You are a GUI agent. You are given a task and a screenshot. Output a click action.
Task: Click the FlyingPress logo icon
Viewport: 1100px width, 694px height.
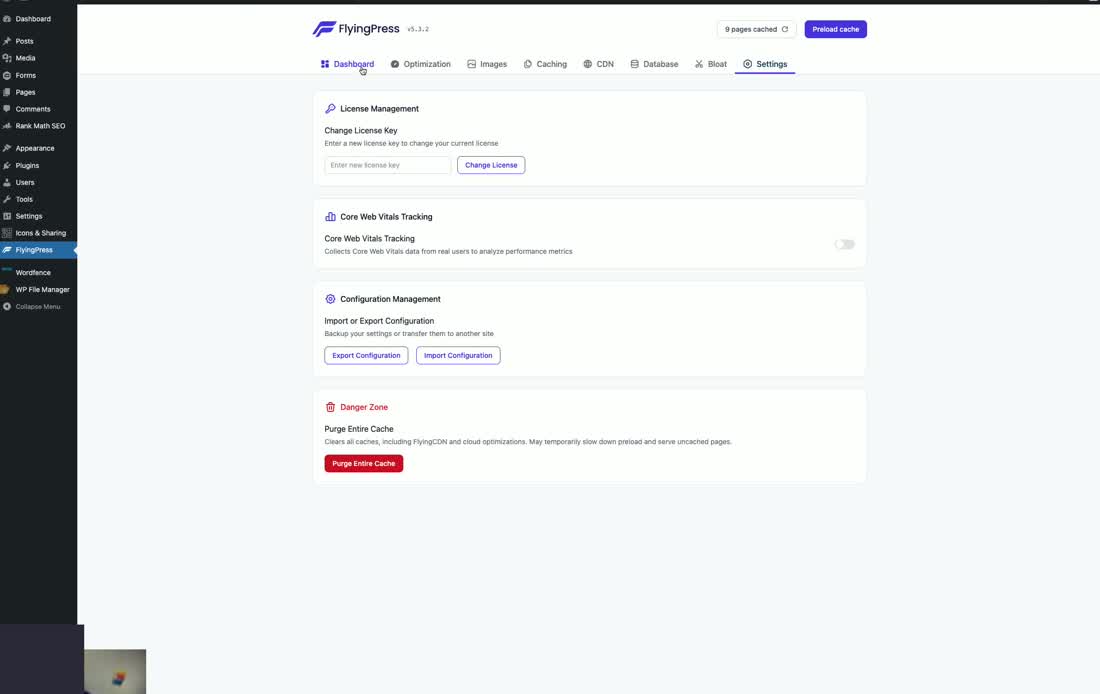pos(323,29)
